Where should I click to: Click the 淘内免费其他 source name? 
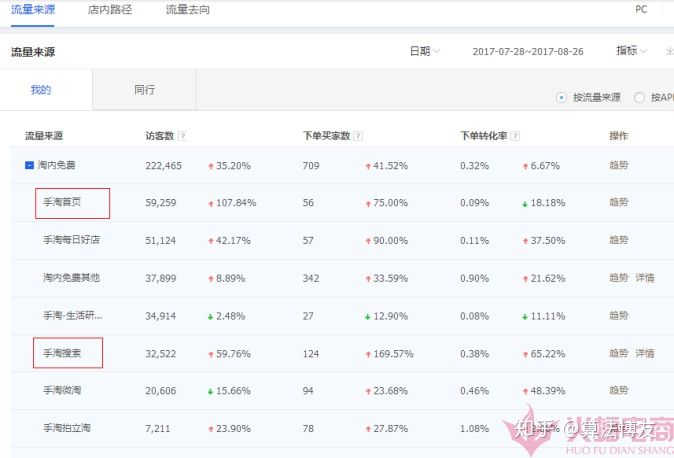coord(71,278)
